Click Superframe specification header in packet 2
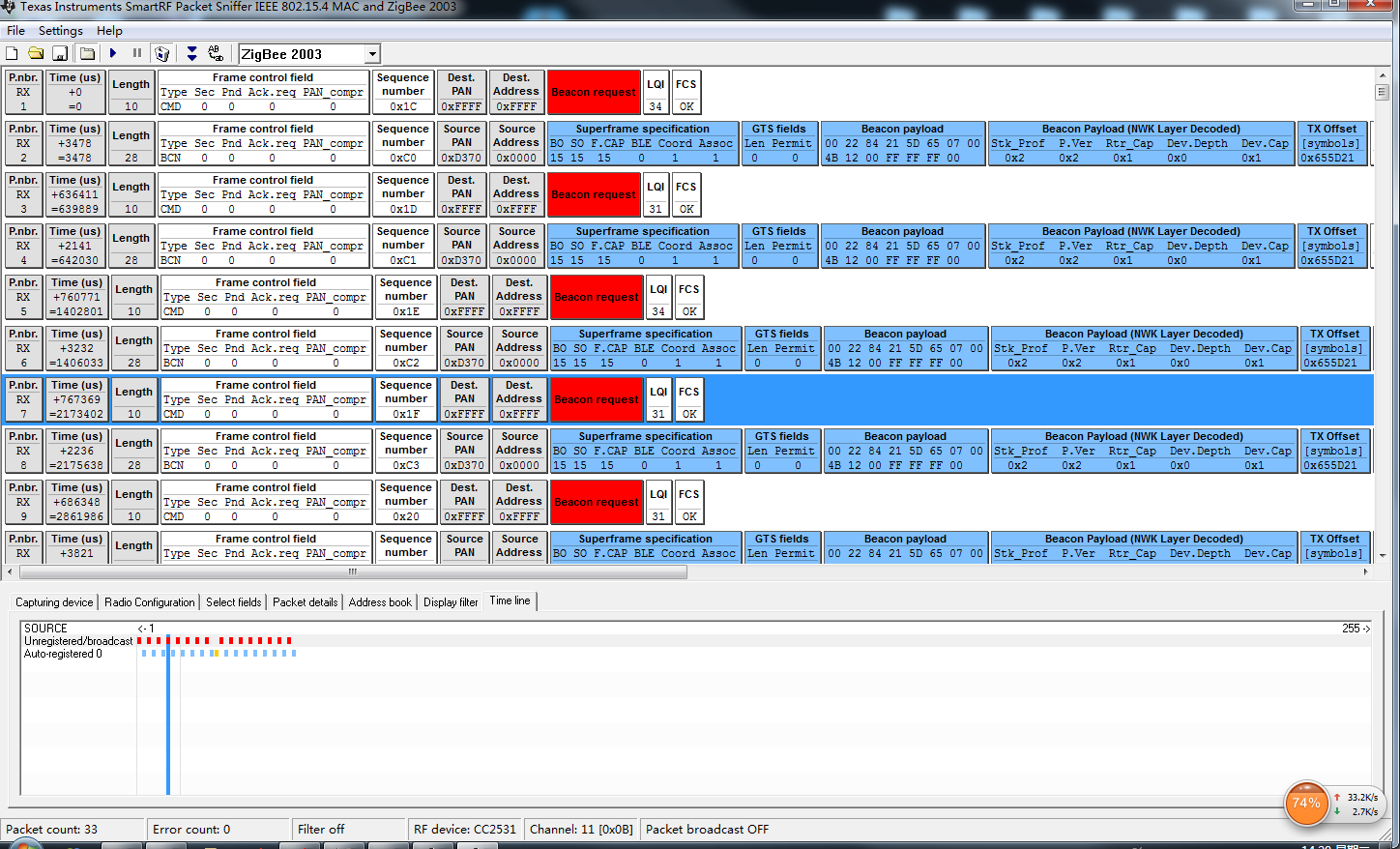This screenshot has width=1400, height=849. click(x=643, y=129)
